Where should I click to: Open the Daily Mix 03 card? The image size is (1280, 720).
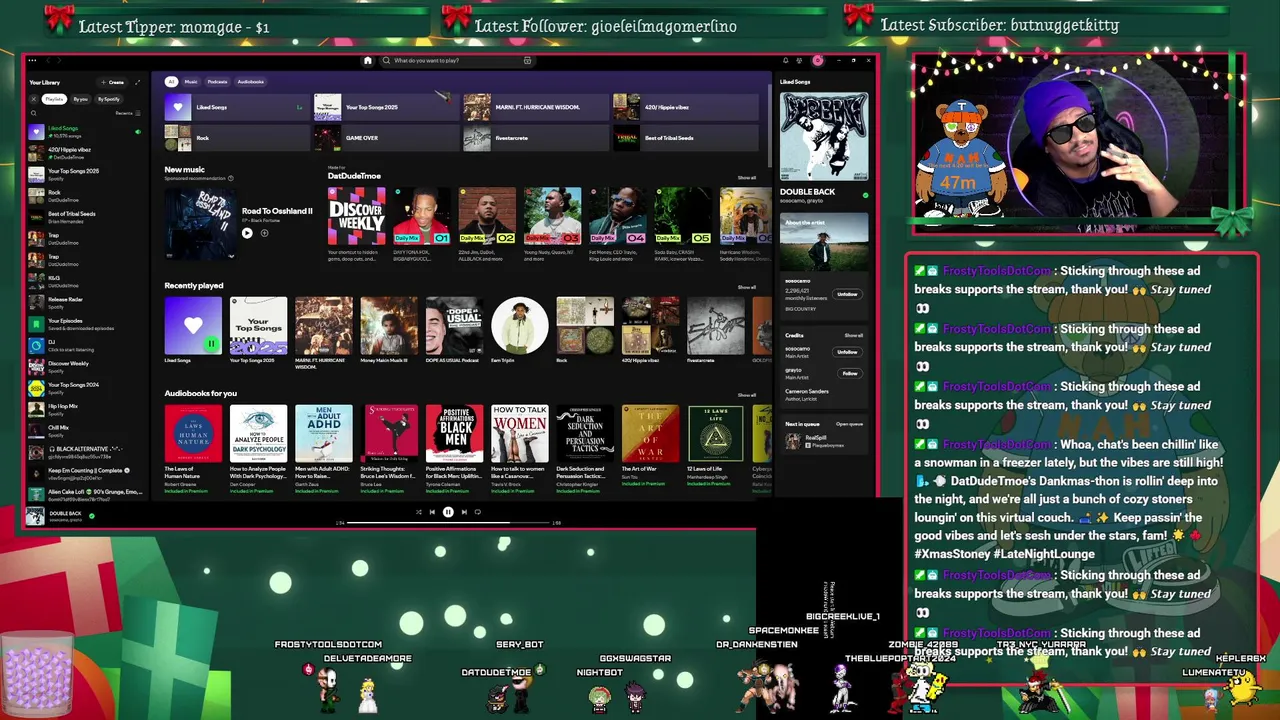pos(552,225)
